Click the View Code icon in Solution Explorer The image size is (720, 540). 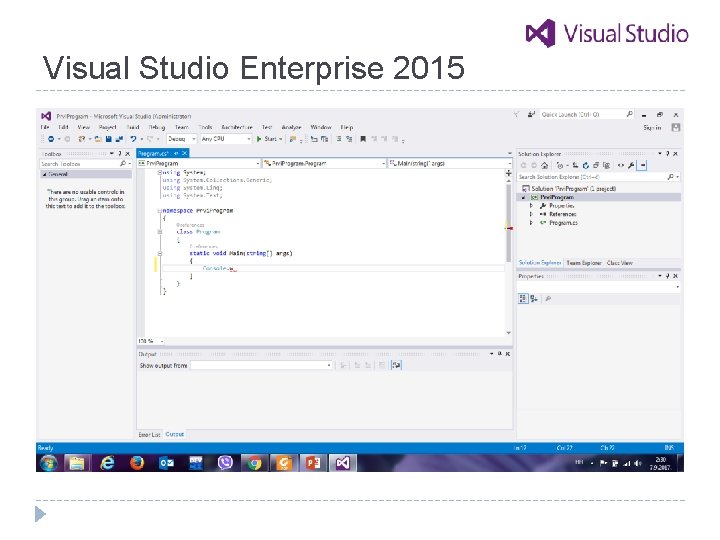tap(621, 165)
